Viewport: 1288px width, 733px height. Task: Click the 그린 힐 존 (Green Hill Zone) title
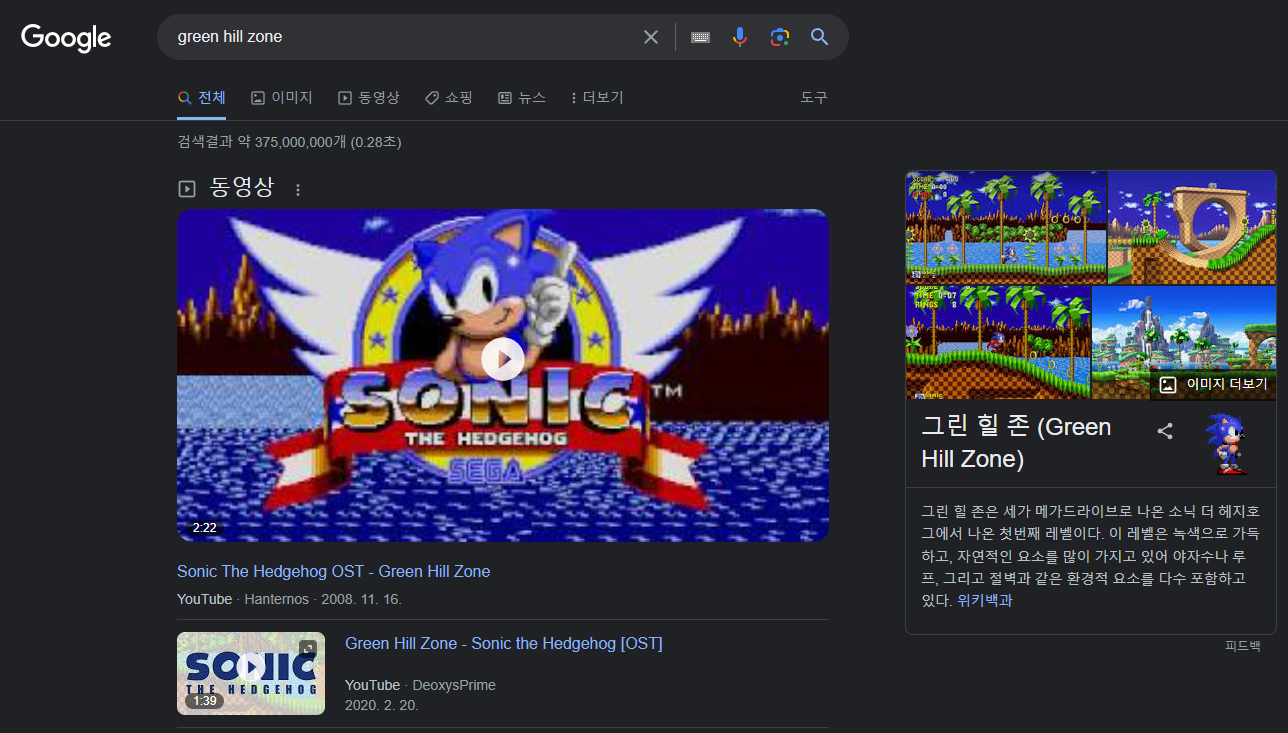1016,442
